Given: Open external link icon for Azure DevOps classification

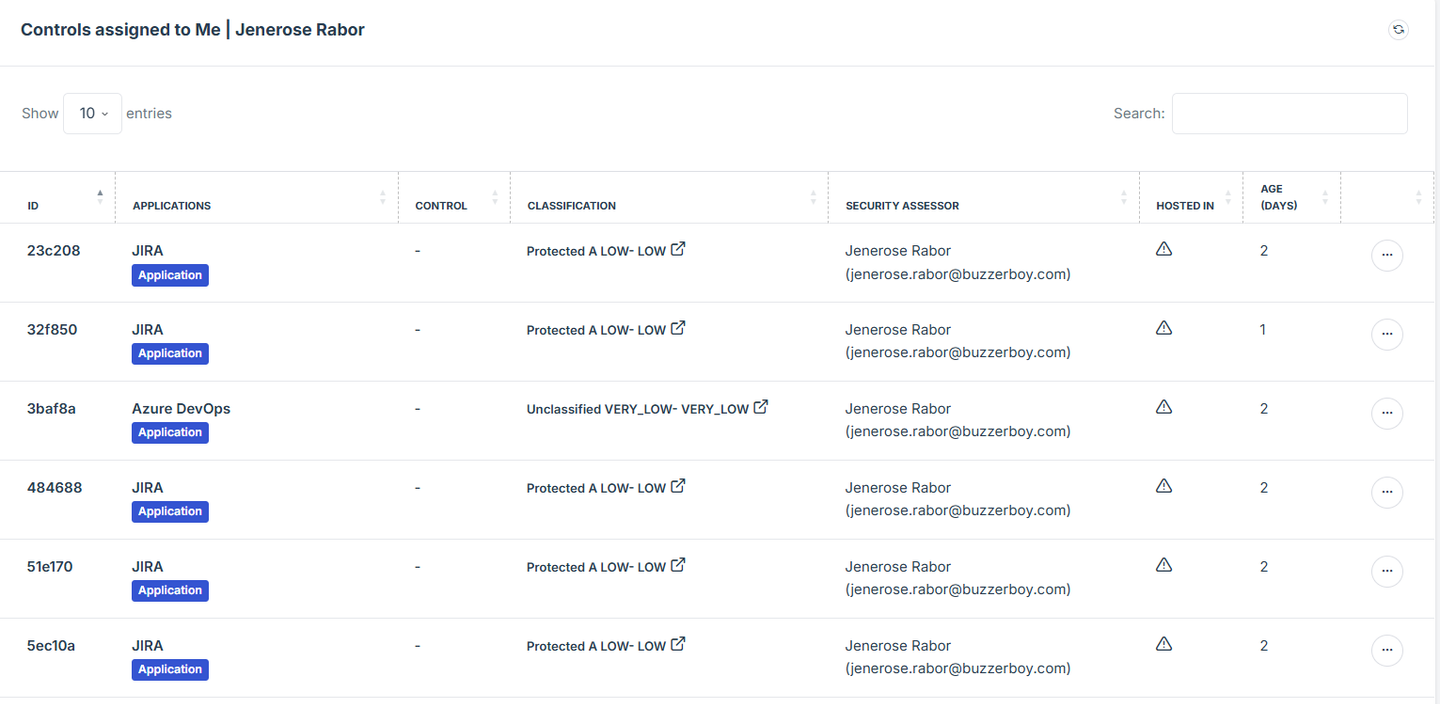Looking at the screenshot, I should click(761, 407).
